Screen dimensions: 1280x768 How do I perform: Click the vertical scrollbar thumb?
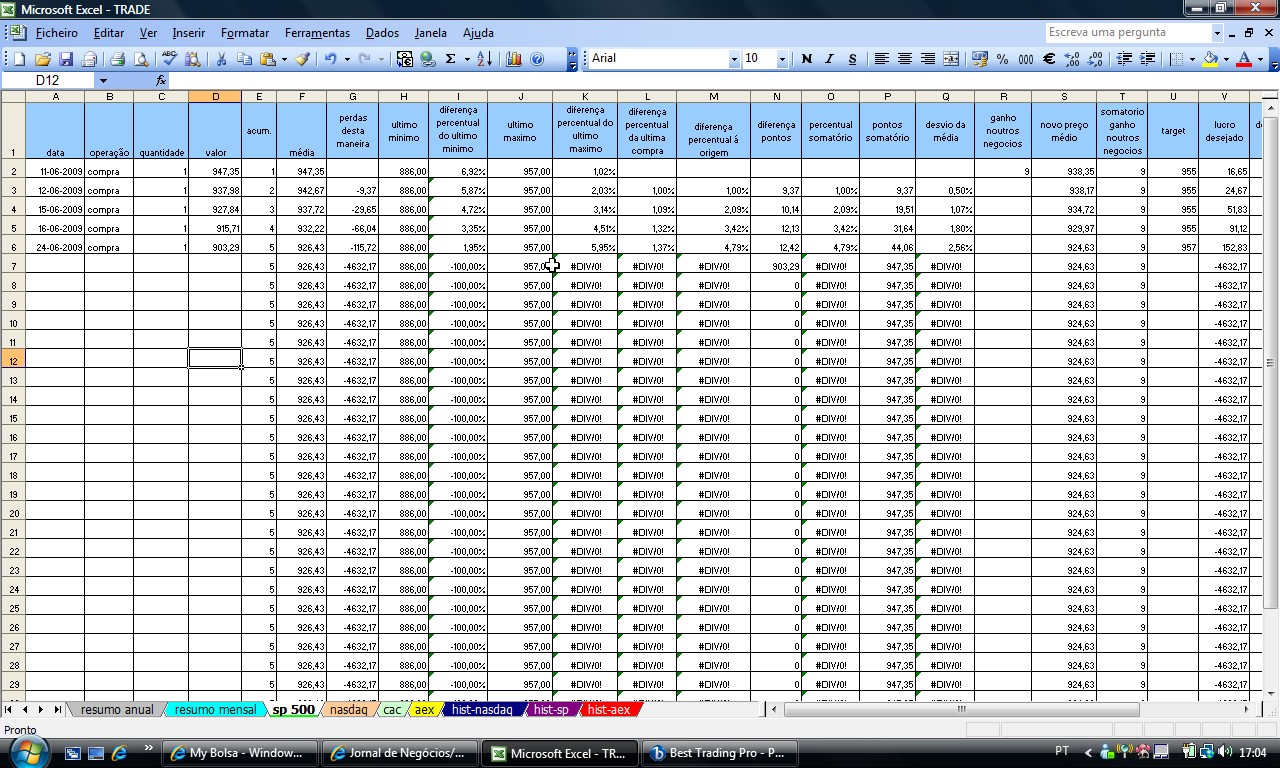pos(1272,362)
